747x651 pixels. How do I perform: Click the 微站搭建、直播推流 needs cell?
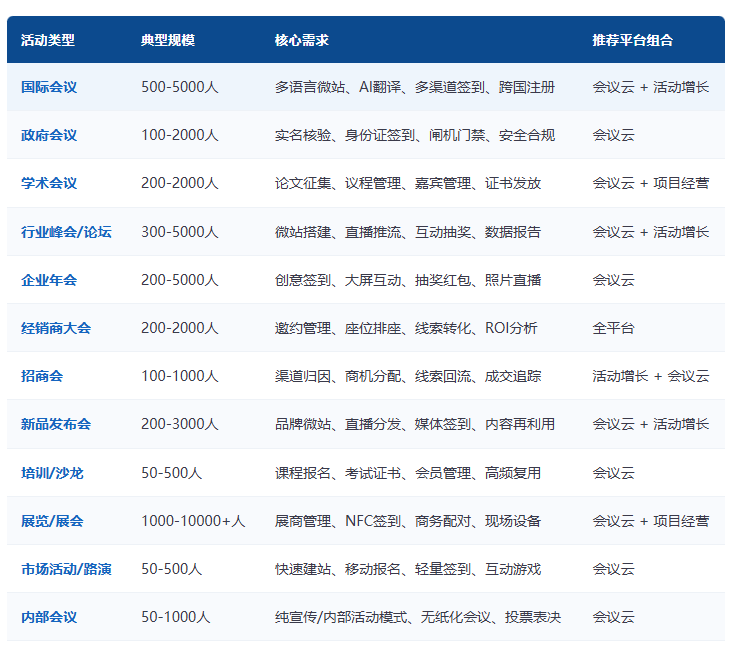tap(408, 232)
